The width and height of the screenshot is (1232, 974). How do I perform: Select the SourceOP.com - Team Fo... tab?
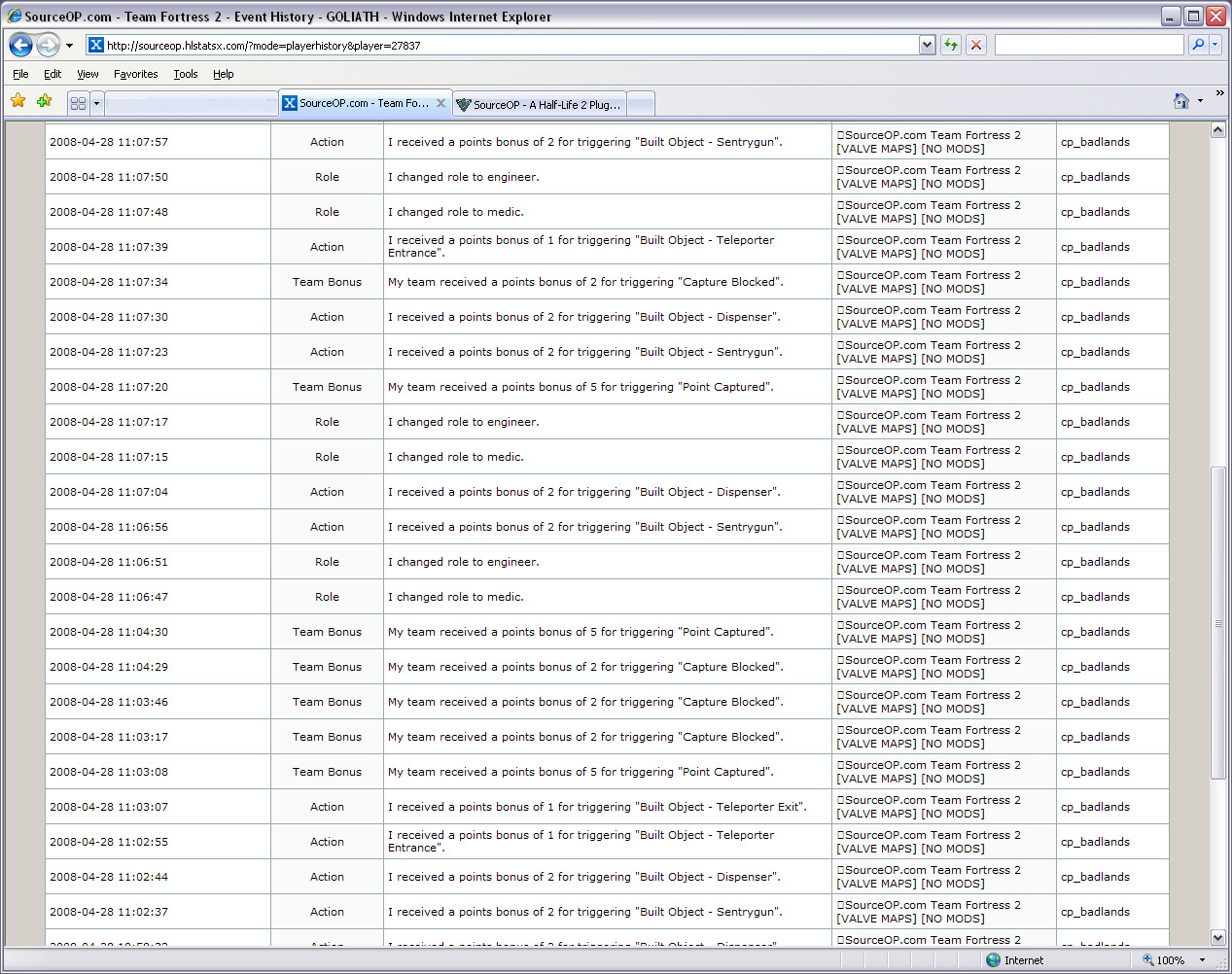click(x=365, y=103)
